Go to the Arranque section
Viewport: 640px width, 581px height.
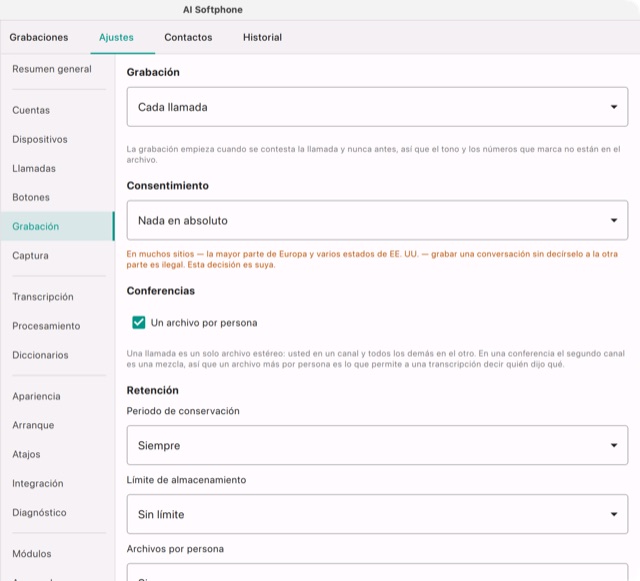click(x=33, y=425)
